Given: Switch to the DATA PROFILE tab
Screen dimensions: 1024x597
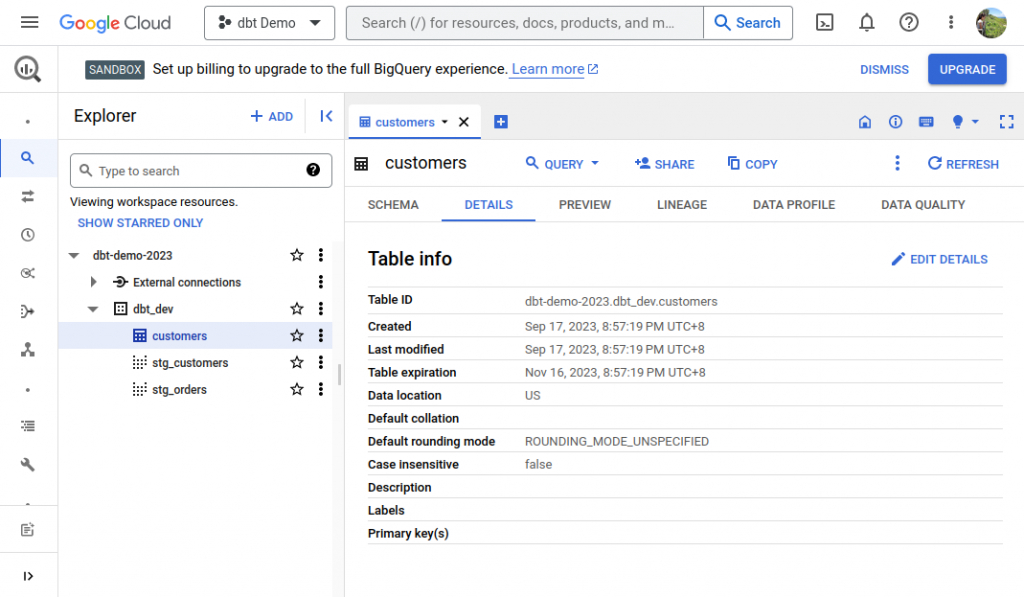Looking at the screenshot, I should coord(793,204).
